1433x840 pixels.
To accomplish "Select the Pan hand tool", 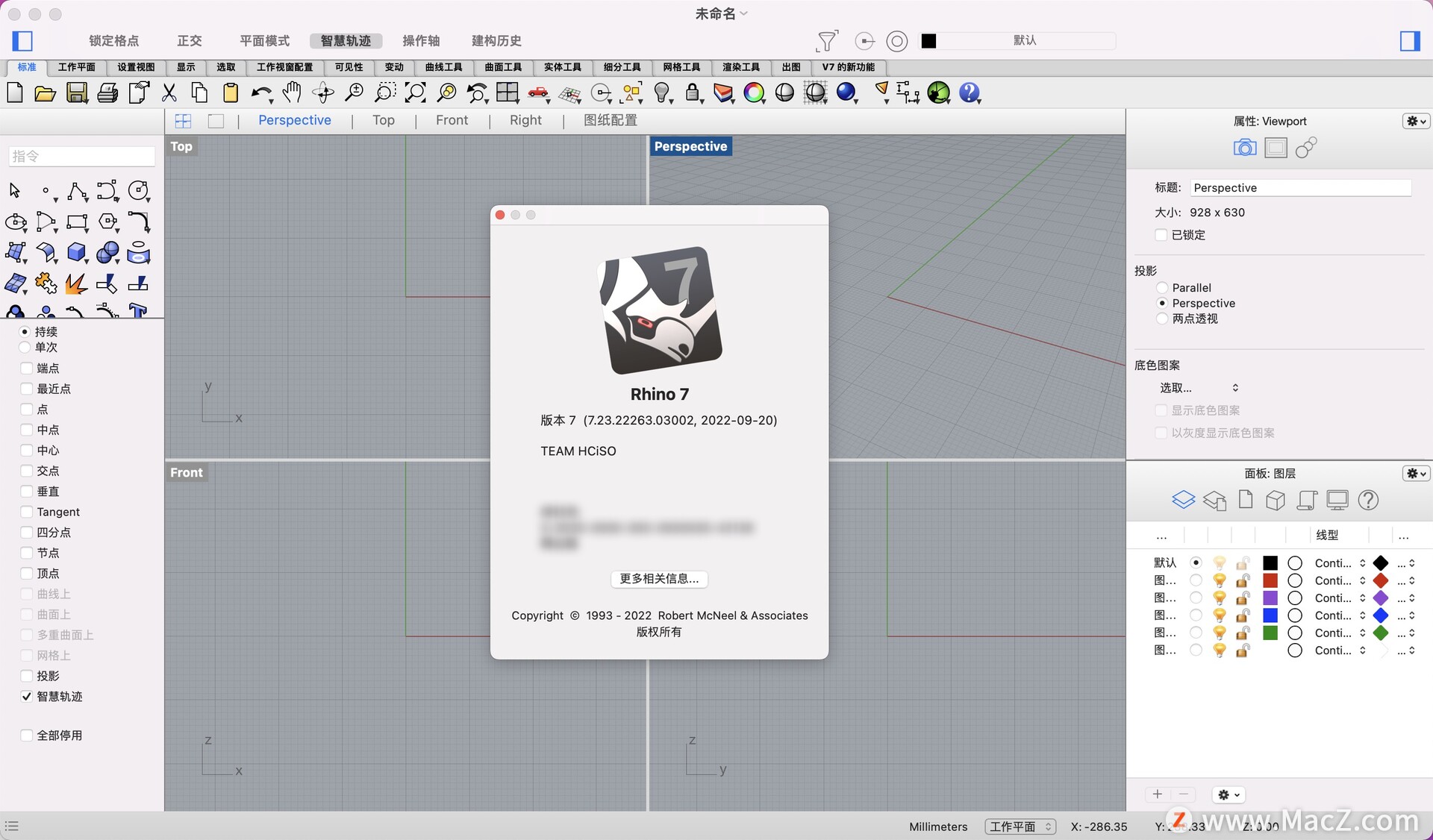I will point(292,93).
